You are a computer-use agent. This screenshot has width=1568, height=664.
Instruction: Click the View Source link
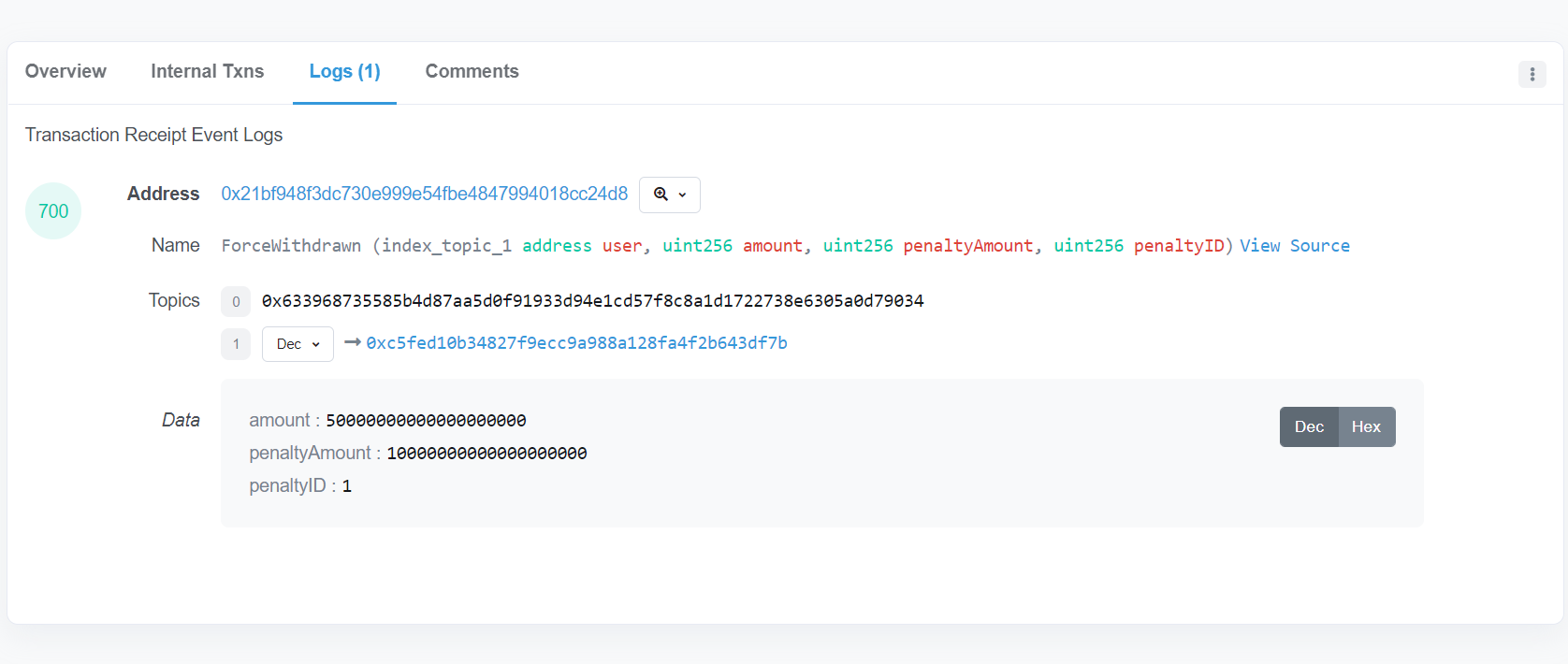[1294, 246]
